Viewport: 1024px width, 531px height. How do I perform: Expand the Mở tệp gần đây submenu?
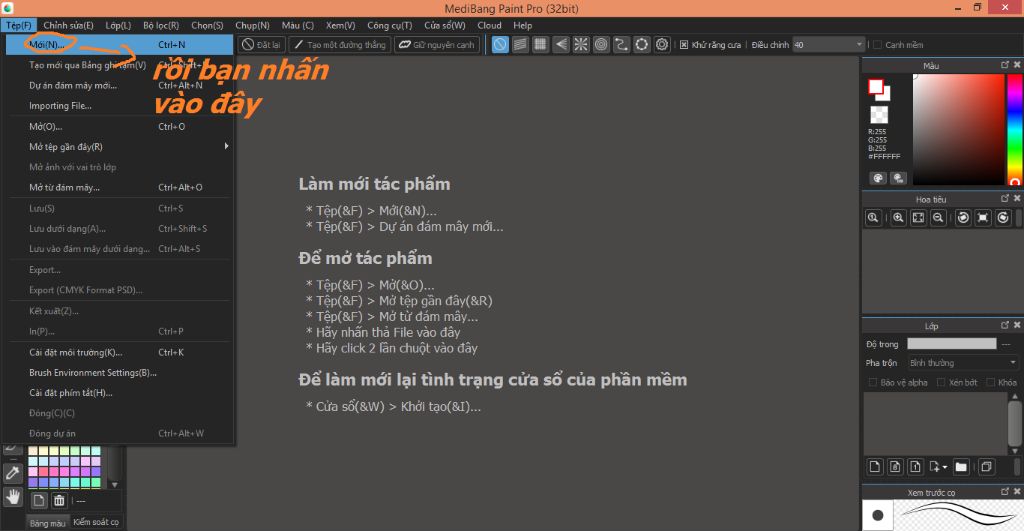click(120, 146)
